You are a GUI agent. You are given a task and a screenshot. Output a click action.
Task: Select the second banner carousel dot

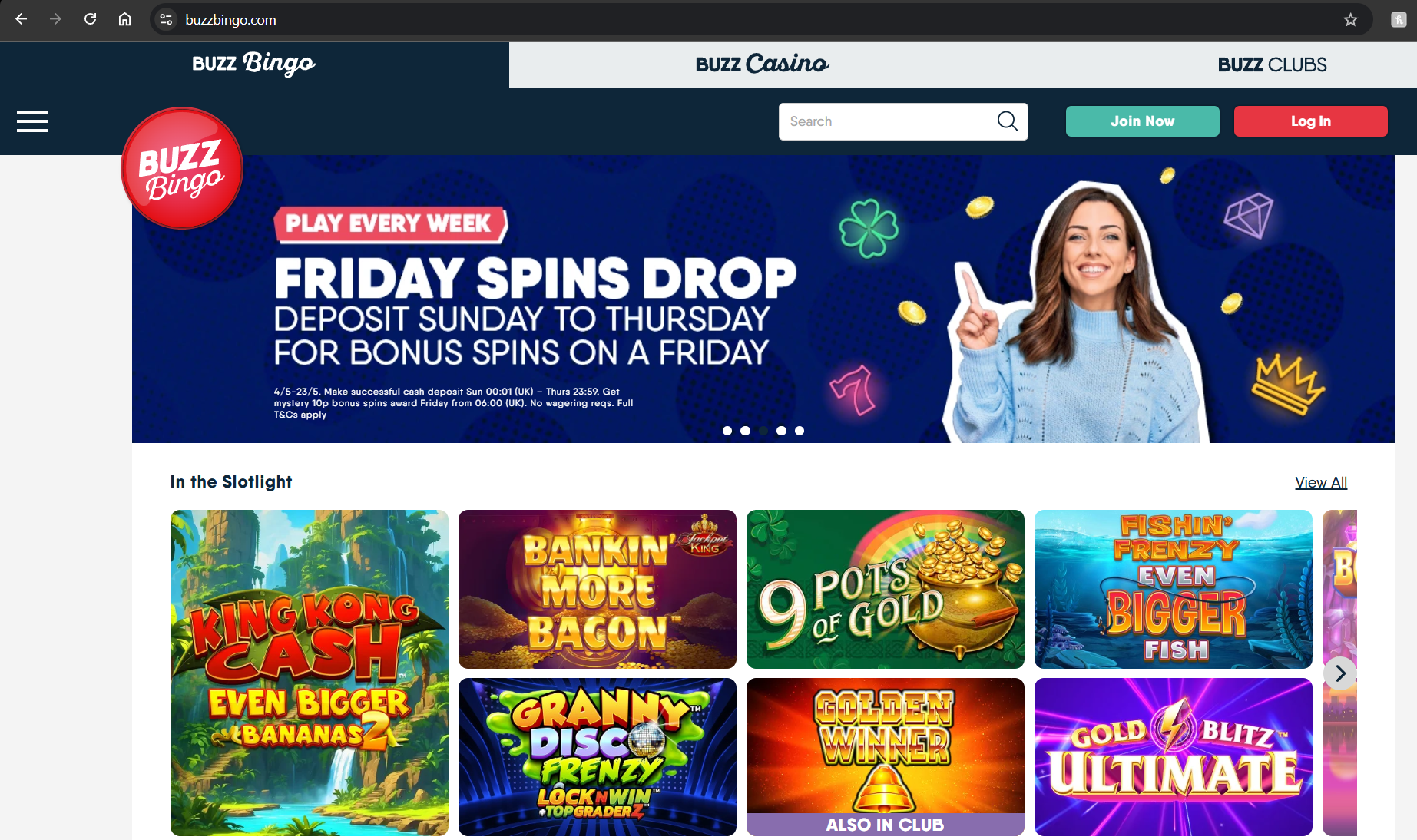pyautogui.click(x=745, y=431)
